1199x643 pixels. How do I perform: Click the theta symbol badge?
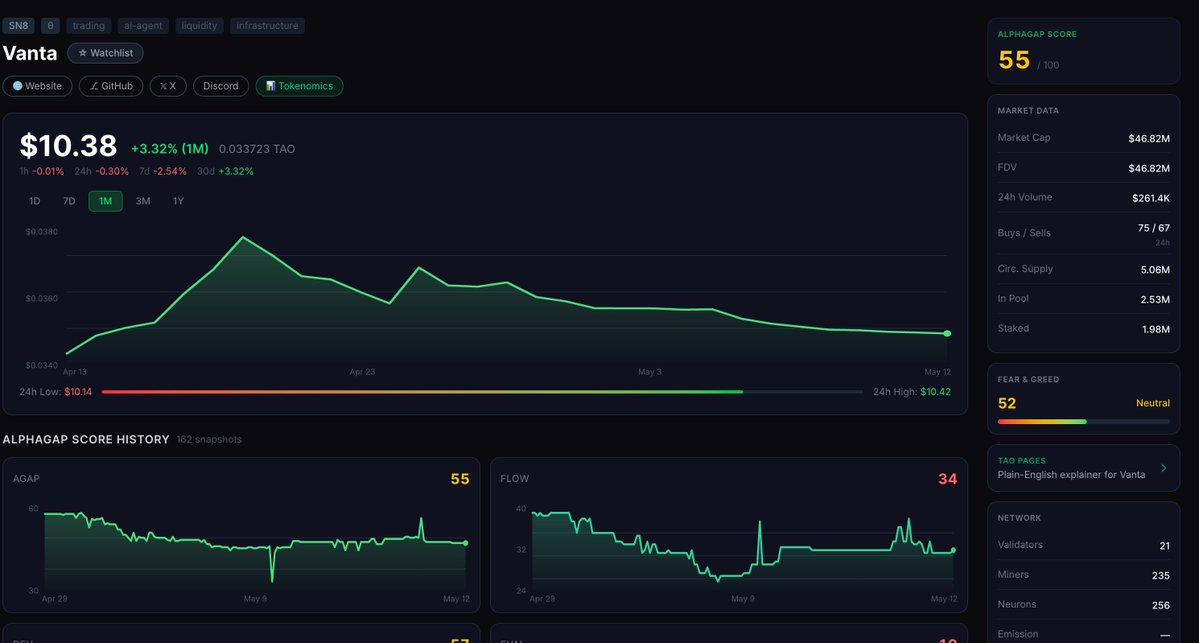[x=50, y=25]
